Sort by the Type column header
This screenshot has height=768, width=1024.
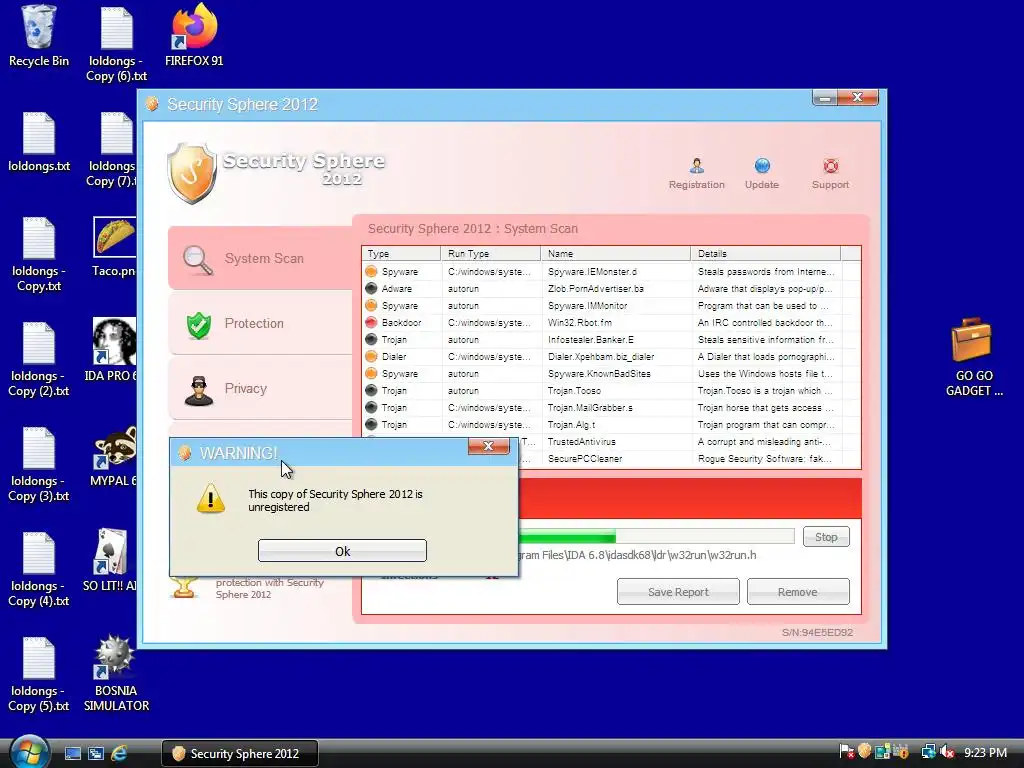click(x=401, y=253)
